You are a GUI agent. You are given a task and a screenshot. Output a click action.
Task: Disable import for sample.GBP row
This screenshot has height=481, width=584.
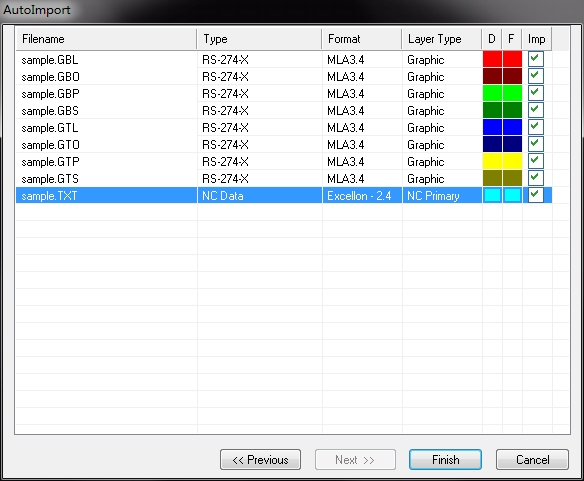pos(536,93)
